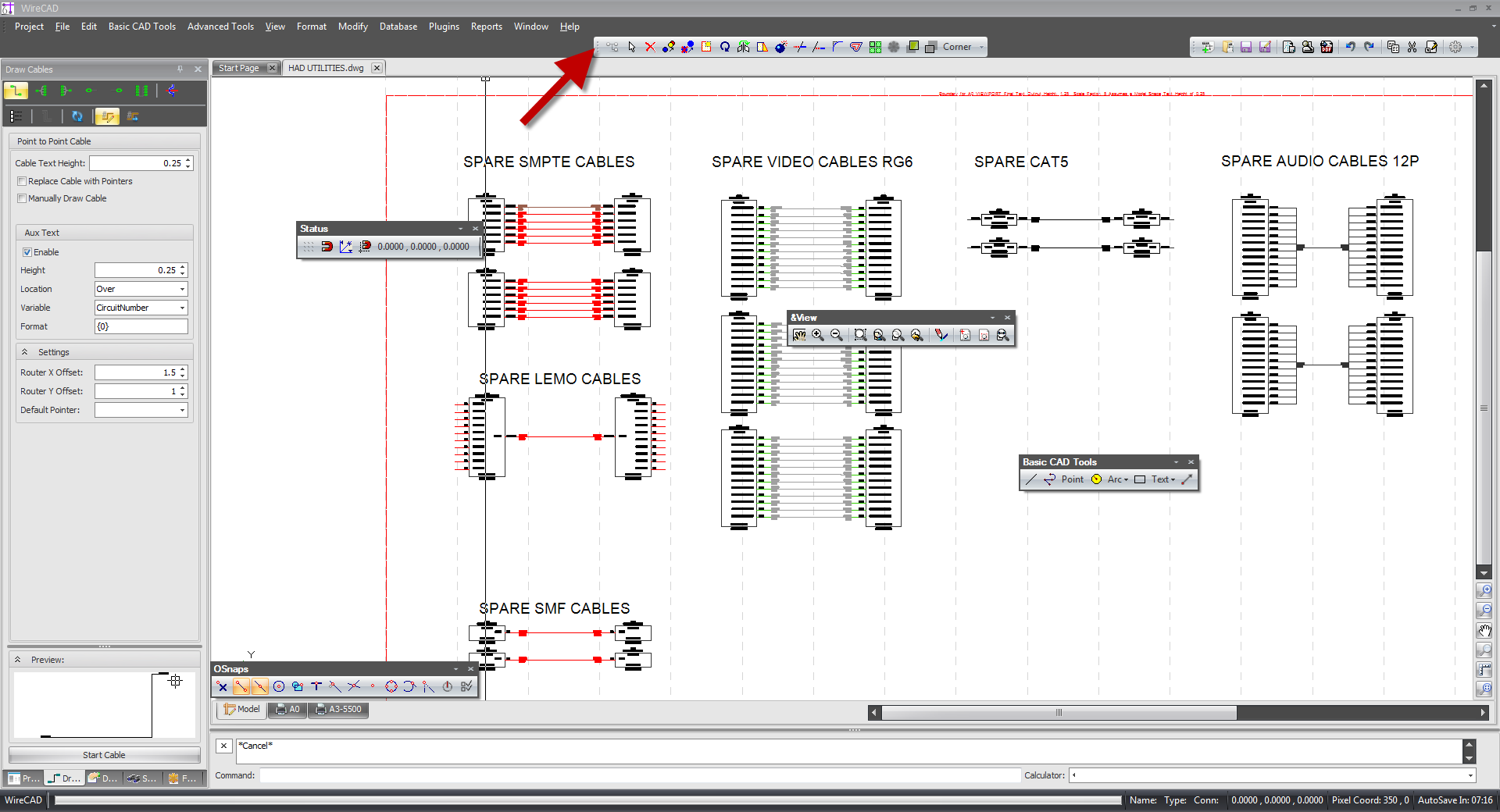The image size is (1500, 812).
Task: Check Replace Cable with Pointers
Action: pos(23,181)
